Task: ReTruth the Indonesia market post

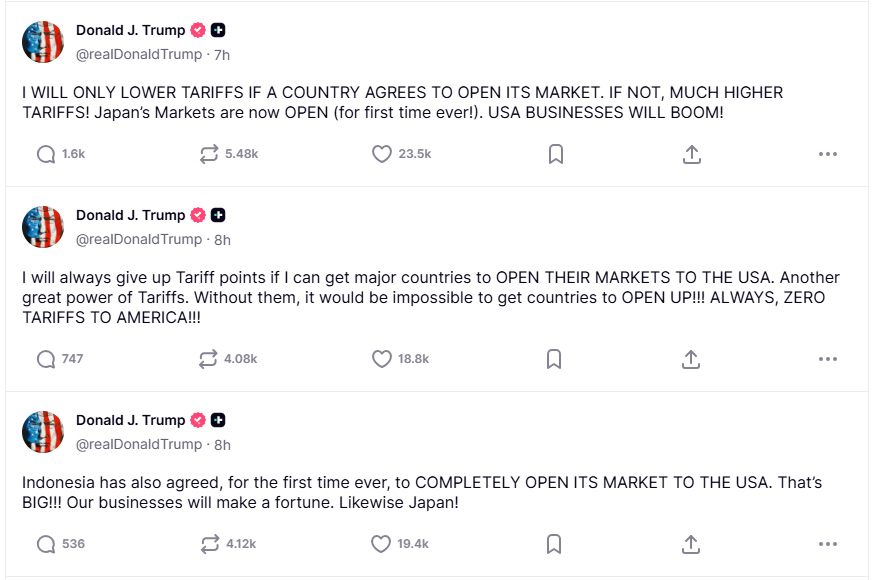Action: [209, 544]
